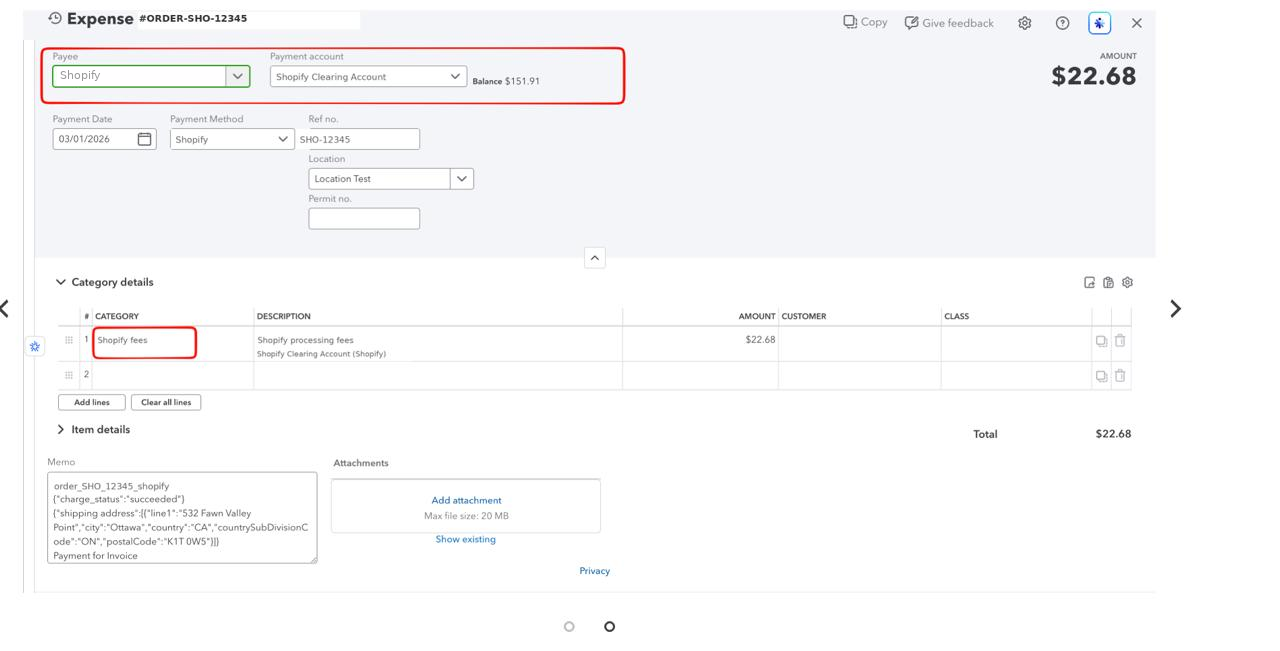1280x651 pixels.
Task: Click the Payee field showing Shopify
Action: tap(140, 76)
